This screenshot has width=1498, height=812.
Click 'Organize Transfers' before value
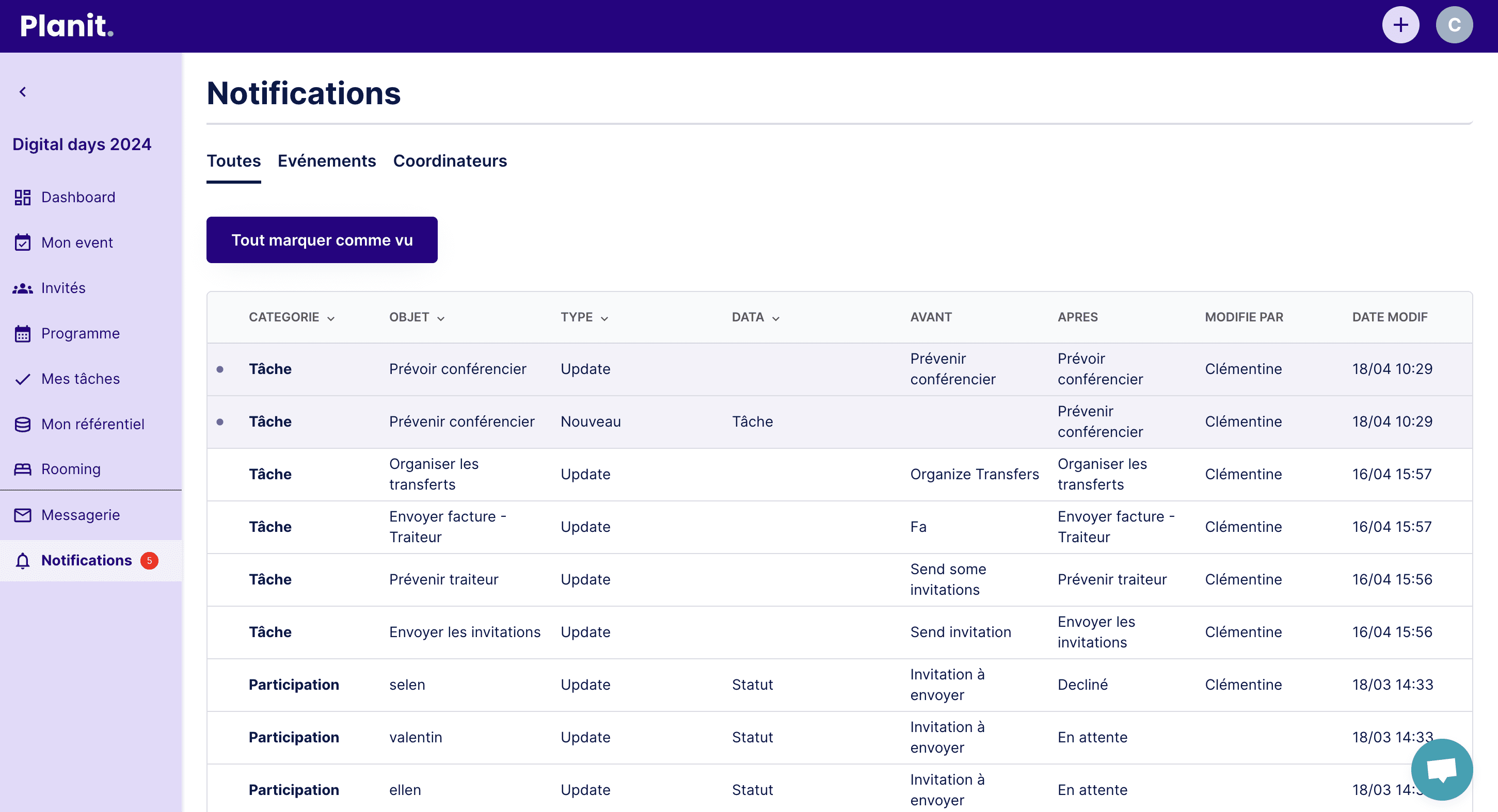pos(974,474)
